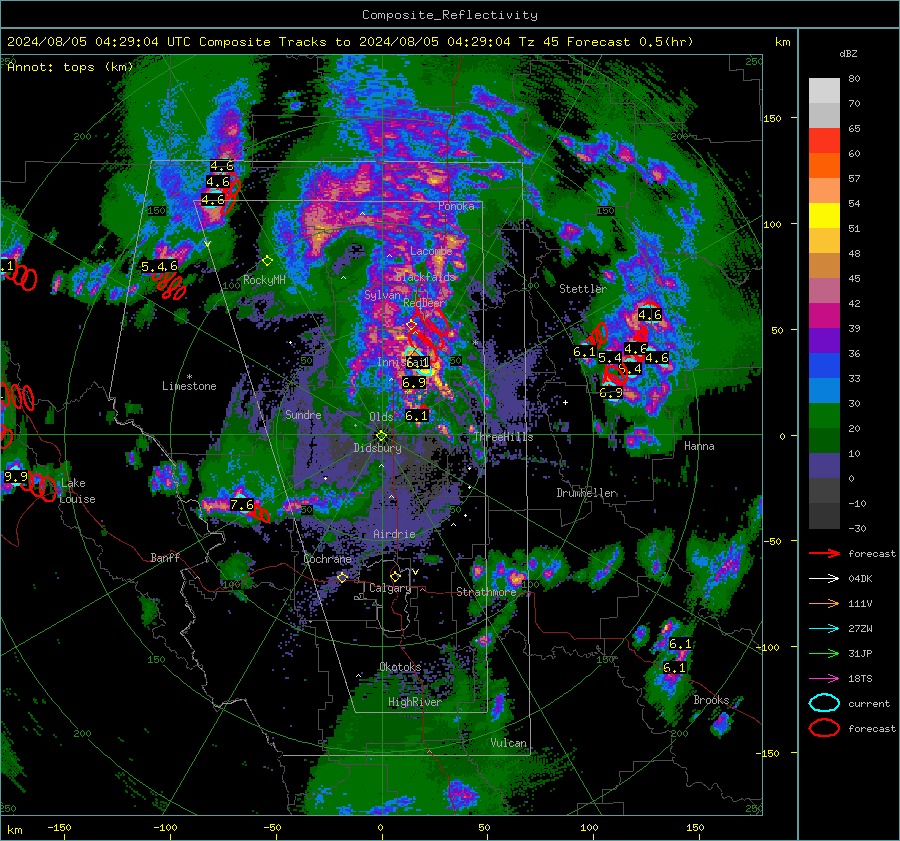Click the Lacombe city label
The height and width of the screenshot is (841, 900).
431,251
